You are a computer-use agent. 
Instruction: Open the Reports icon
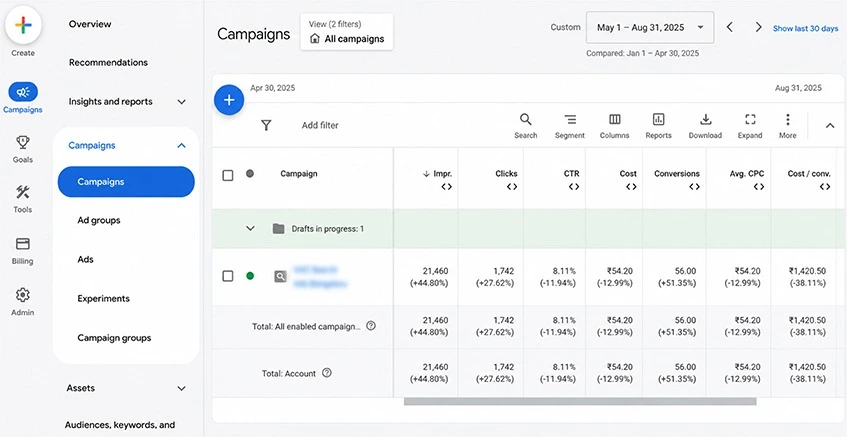coord(658,126)
